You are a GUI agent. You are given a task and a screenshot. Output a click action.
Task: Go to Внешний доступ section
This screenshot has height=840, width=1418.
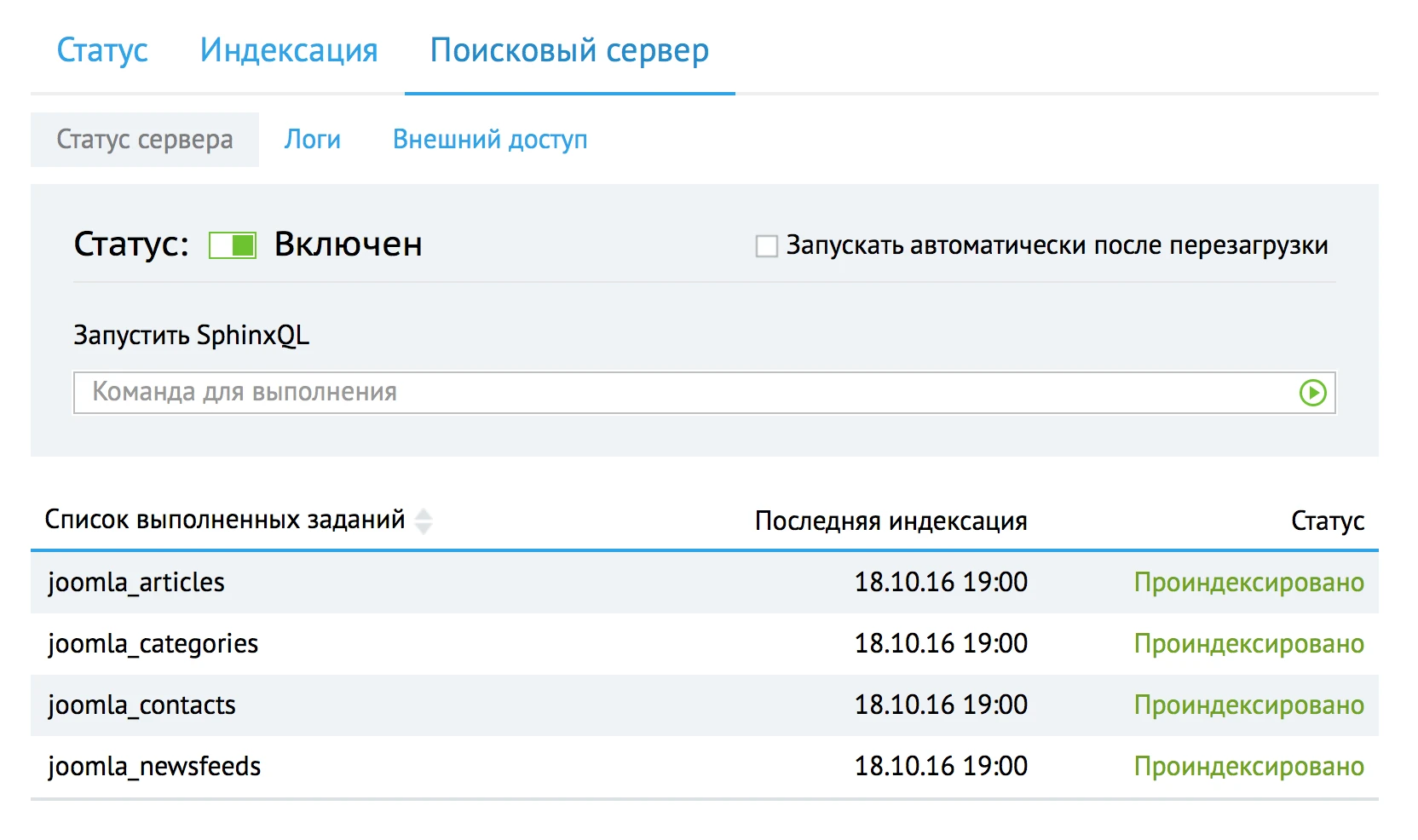(489, 140)
